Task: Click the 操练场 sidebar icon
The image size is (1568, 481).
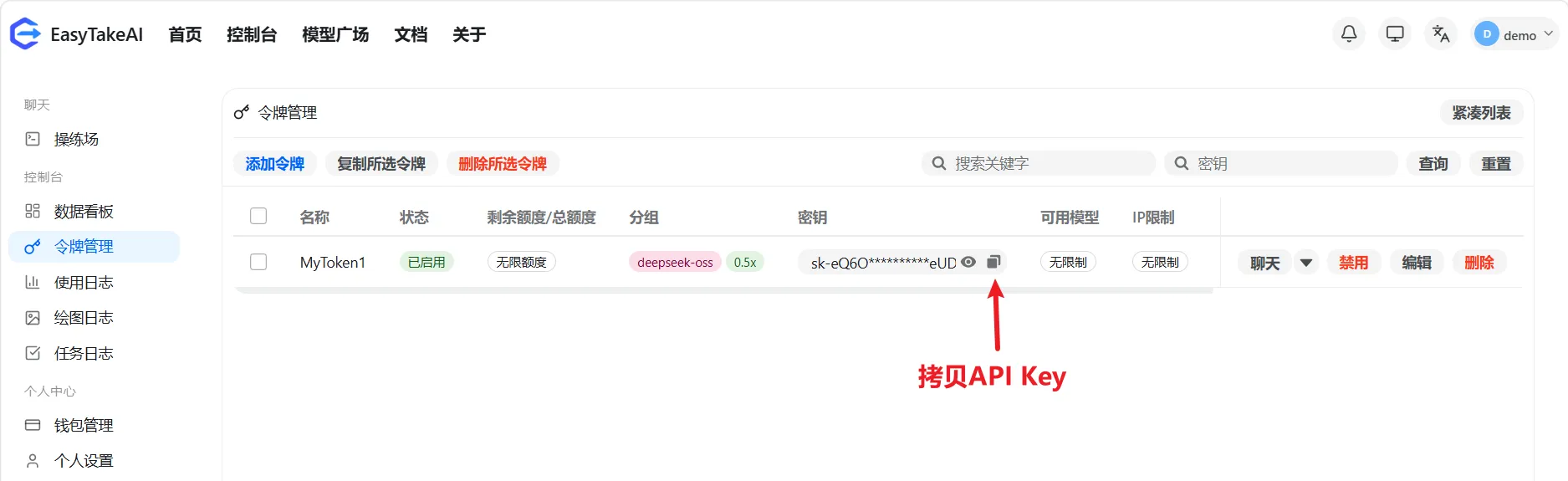Action: [33, 139]
